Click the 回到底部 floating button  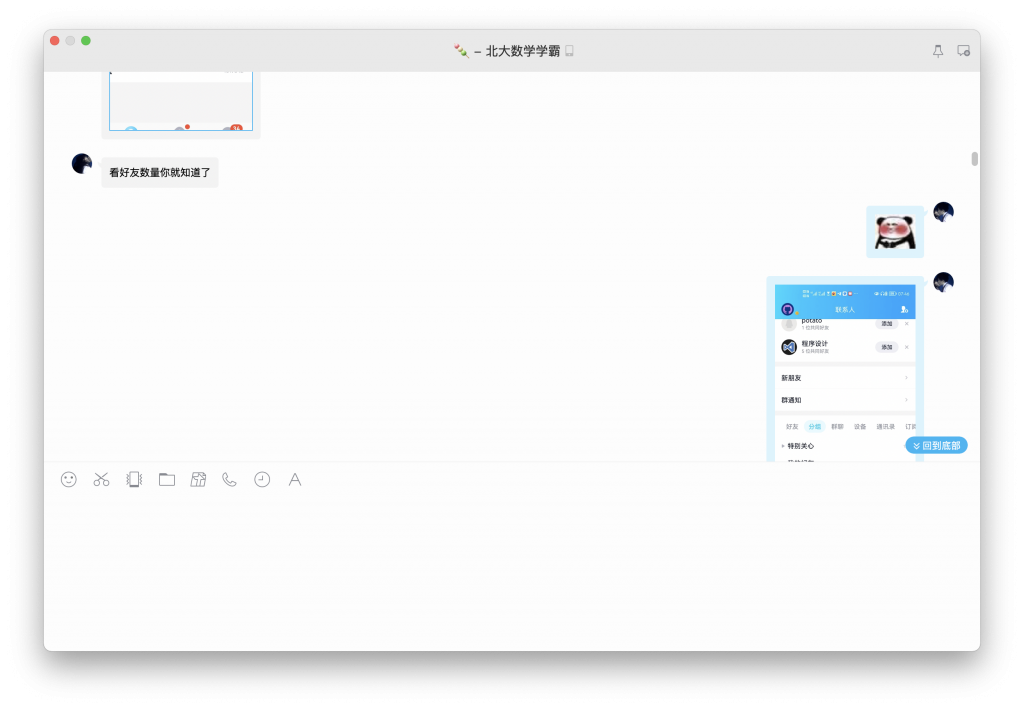[x=936, y=445]
